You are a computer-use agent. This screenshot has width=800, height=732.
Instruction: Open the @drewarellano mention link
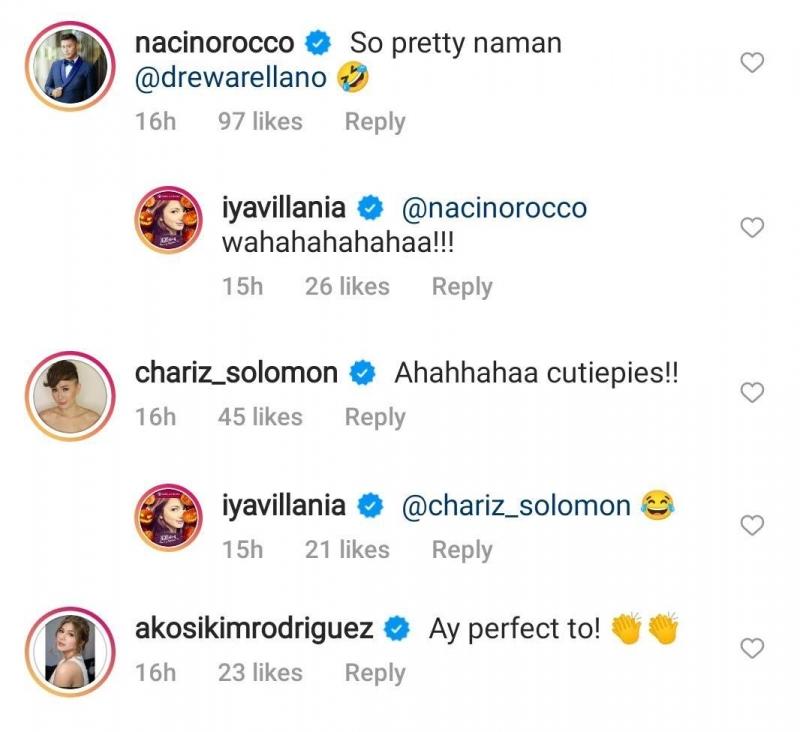pos(231,77)
